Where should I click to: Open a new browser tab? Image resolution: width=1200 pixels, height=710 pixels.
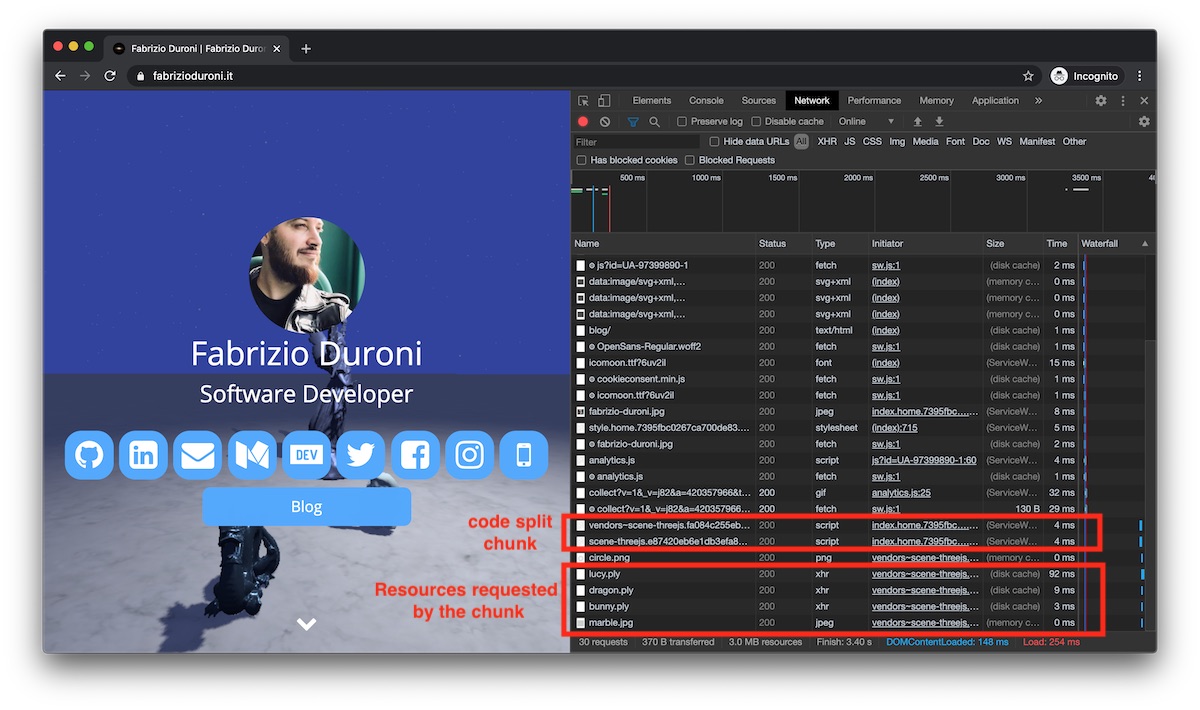pos(306,48)
